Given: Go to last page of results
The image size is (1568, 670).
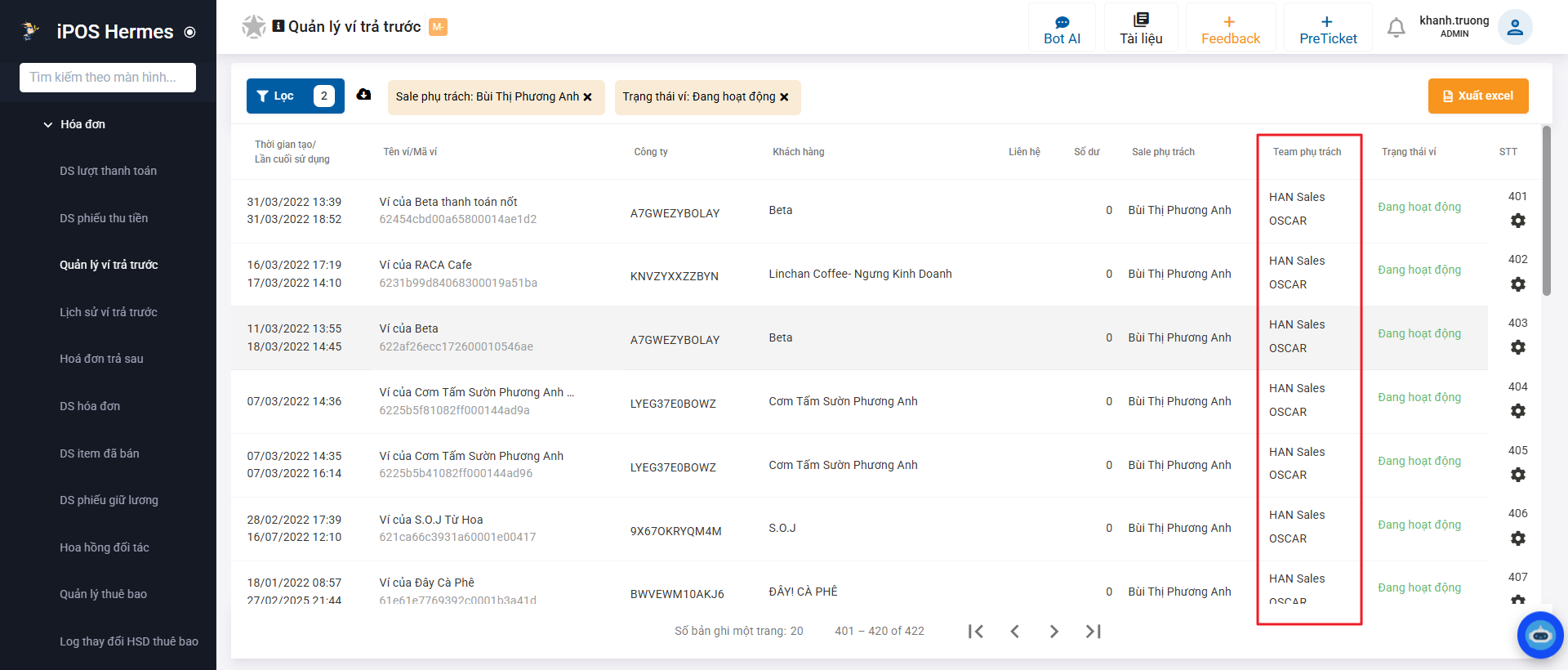Looking at the screenshot, I should click(1094, 631).
